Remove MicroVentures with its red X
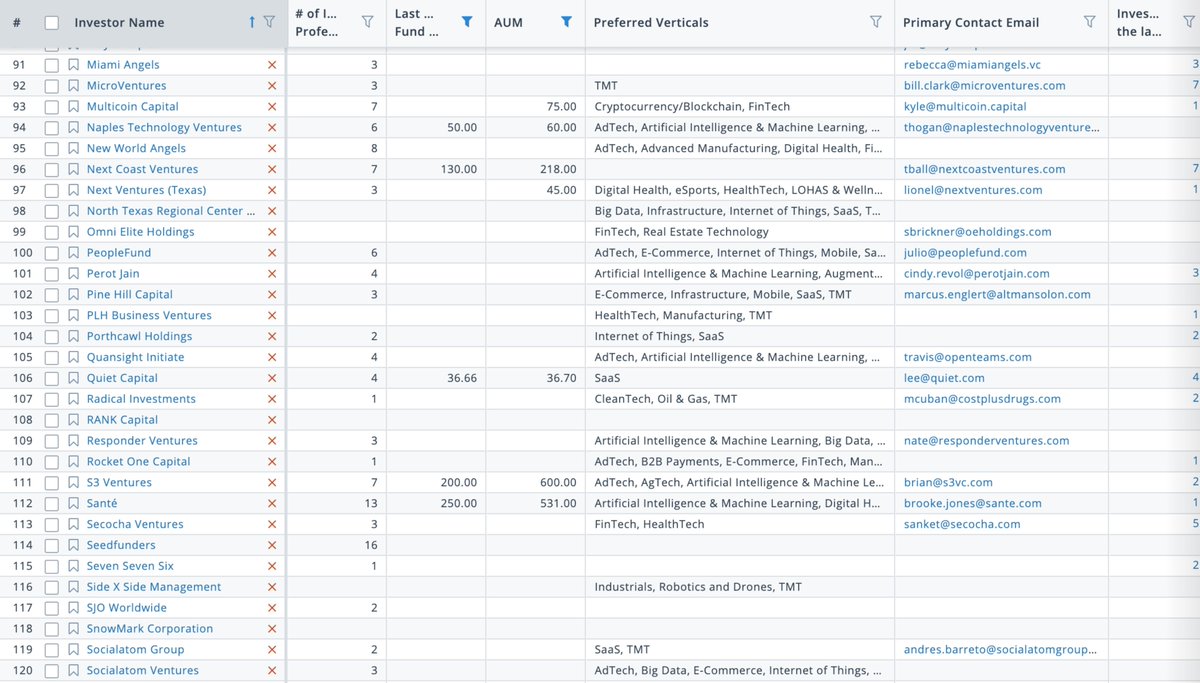The width and height of the screenshot is (1200, 683). click(x=272, y=86)
